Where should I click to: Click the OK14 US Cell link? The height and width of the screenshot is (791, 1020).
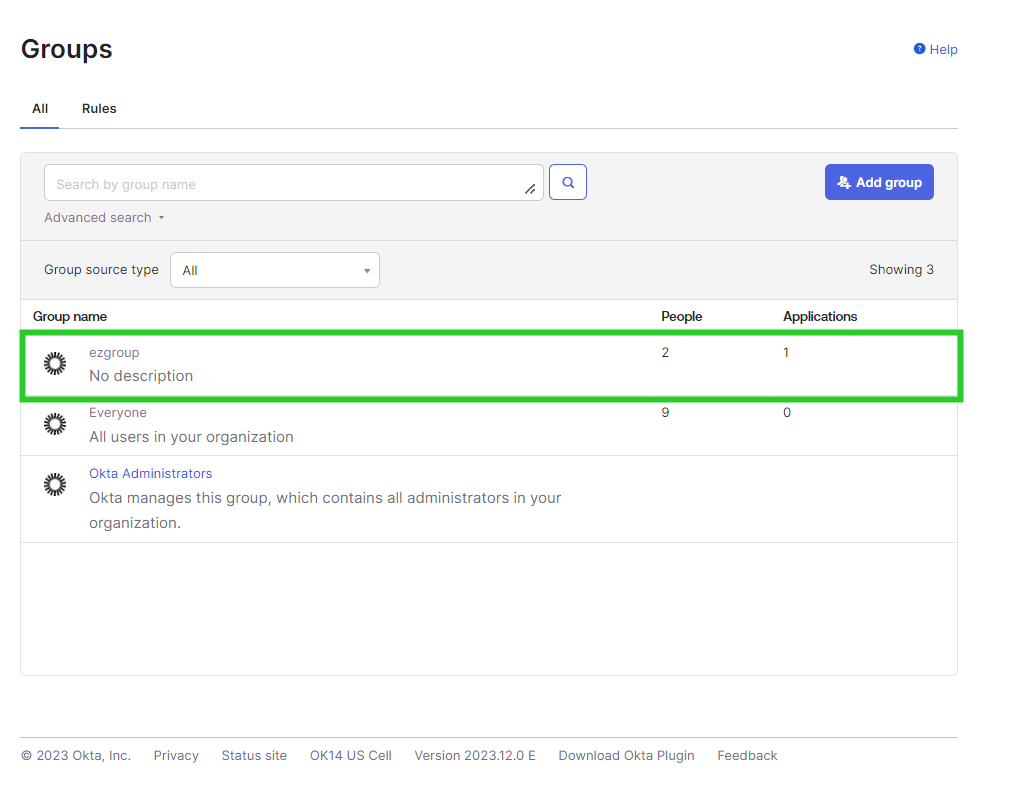click(351, 755)
